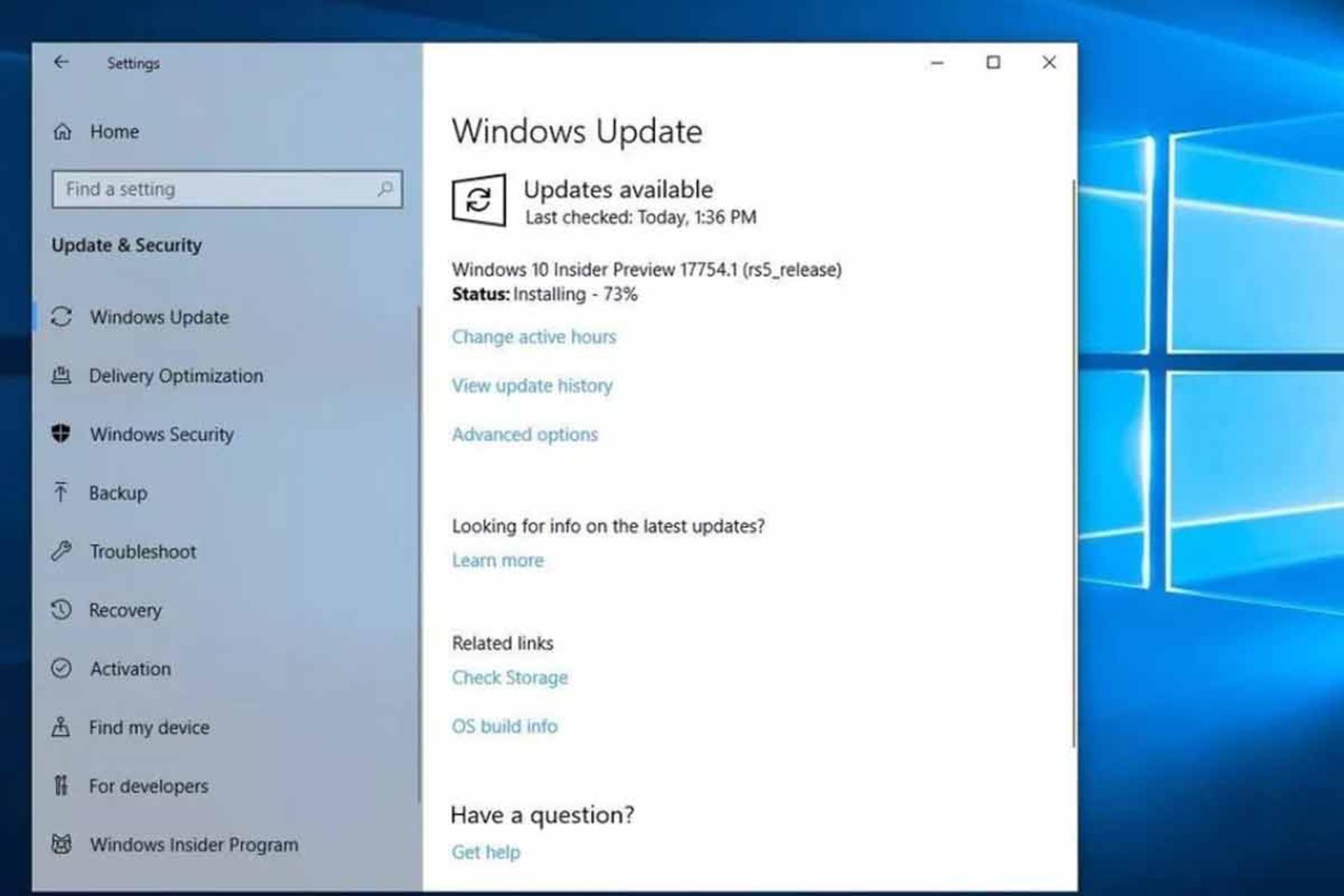Click the For developers tools icon

pyautogui.click(x=61, y=786)
